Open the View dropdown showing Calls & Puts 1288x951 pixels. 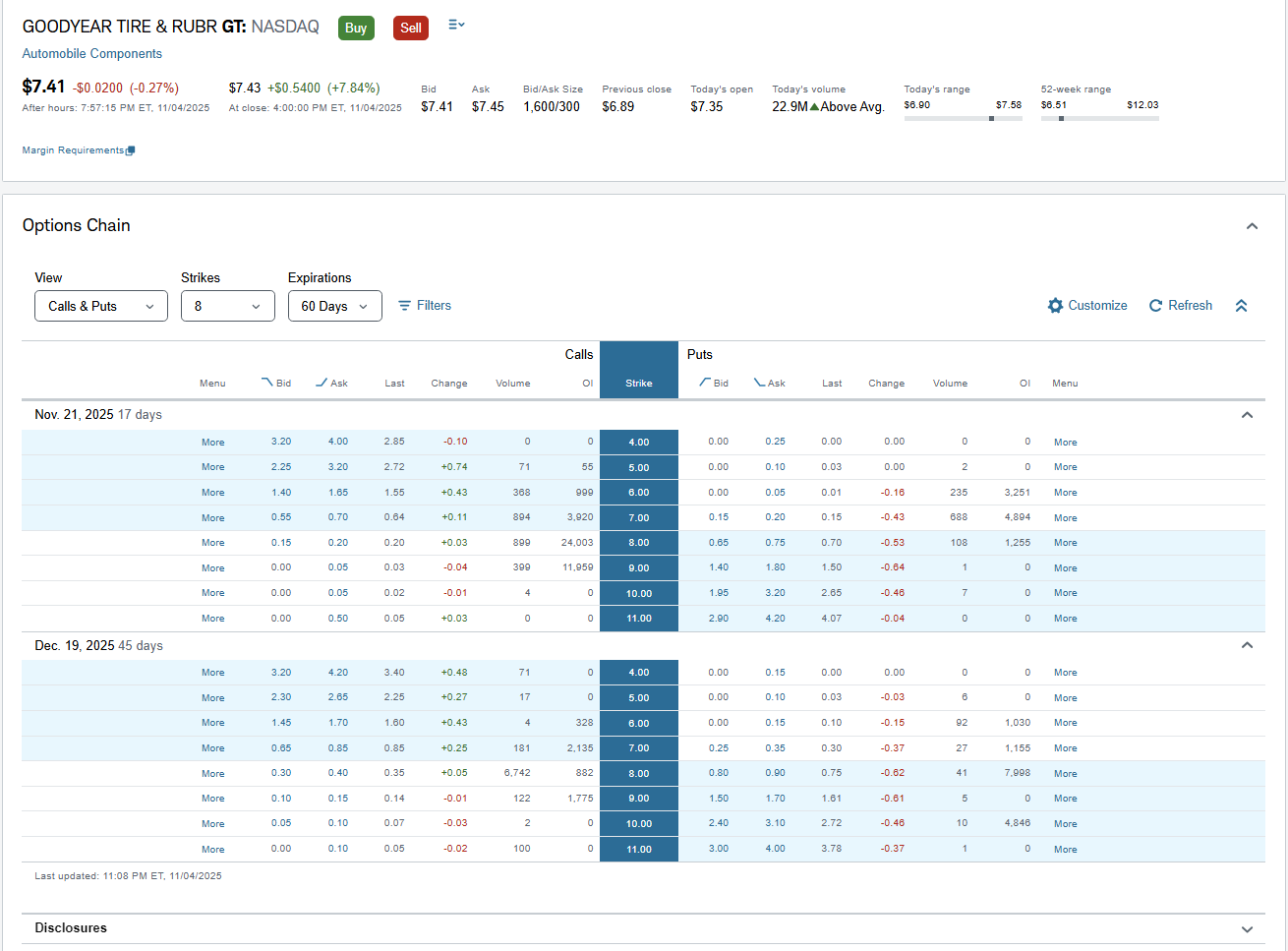(101, 306)
